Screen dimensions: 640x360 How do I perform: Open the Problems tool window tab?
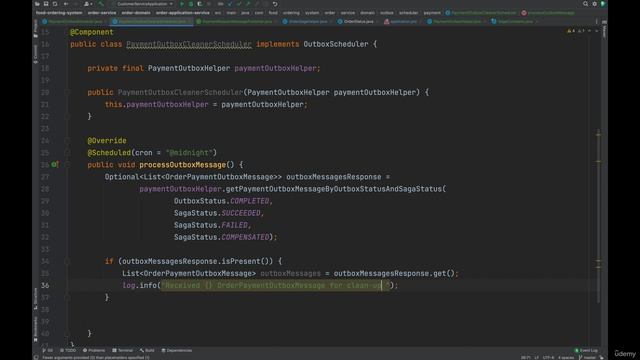tap(94, 350)
